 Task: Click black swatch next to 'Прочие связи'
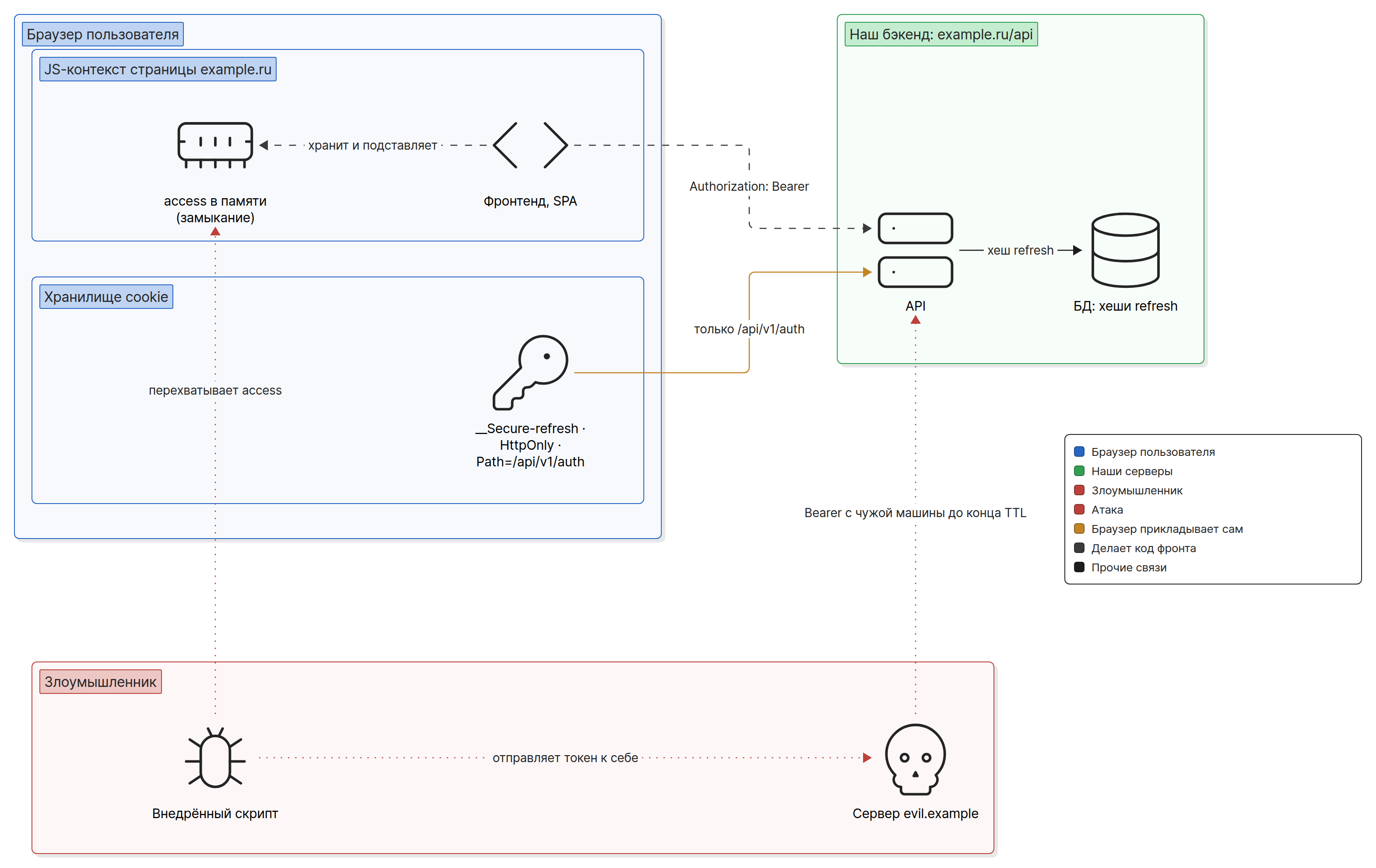click(1079, 567)
